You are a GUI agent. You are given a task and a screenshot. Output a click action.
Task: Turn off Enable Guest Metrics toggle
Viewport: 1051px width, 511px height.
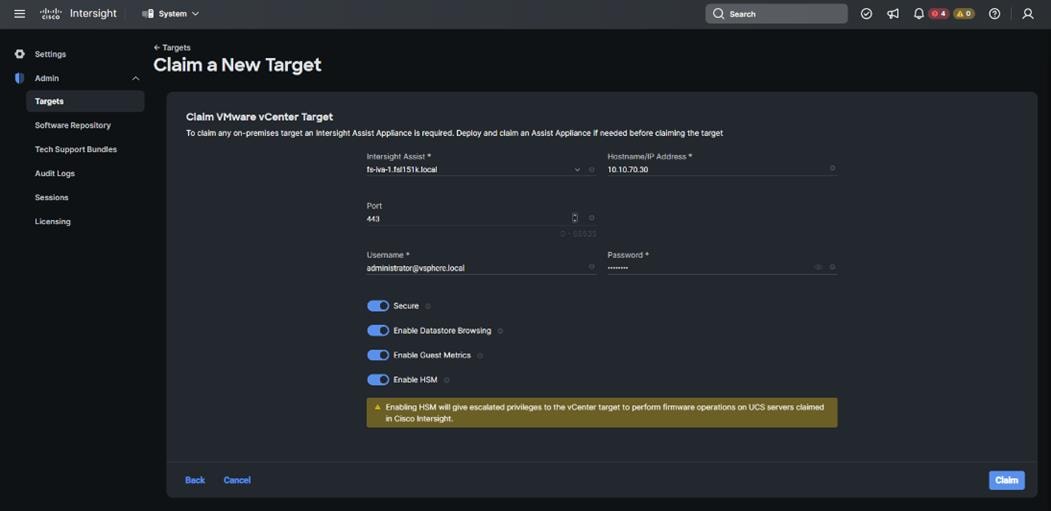click(x=378, y=355)
